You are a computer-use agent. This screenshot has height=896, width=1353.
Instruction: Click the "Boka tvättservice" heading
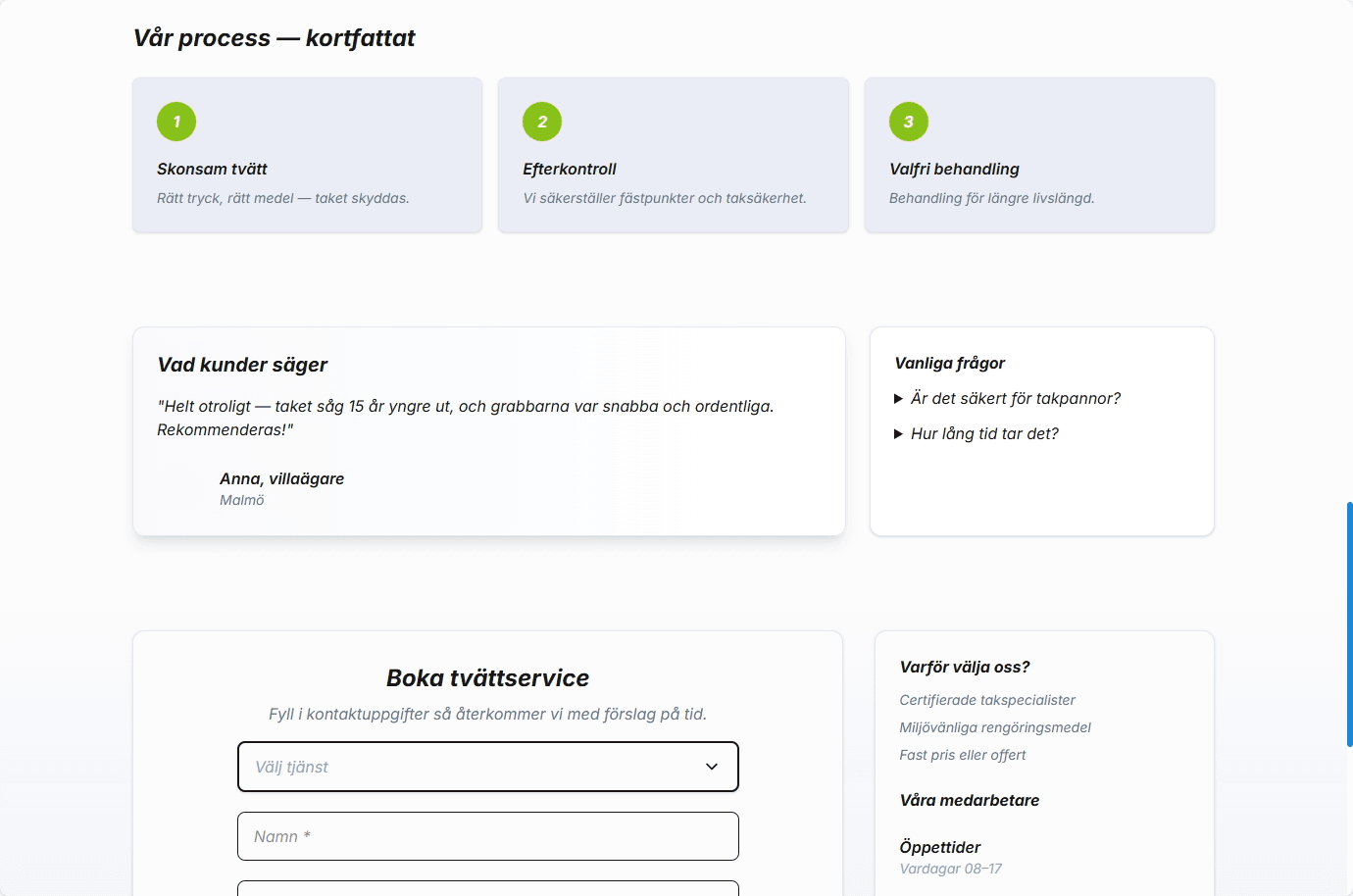pyautogui.click(x=488, y=677)
